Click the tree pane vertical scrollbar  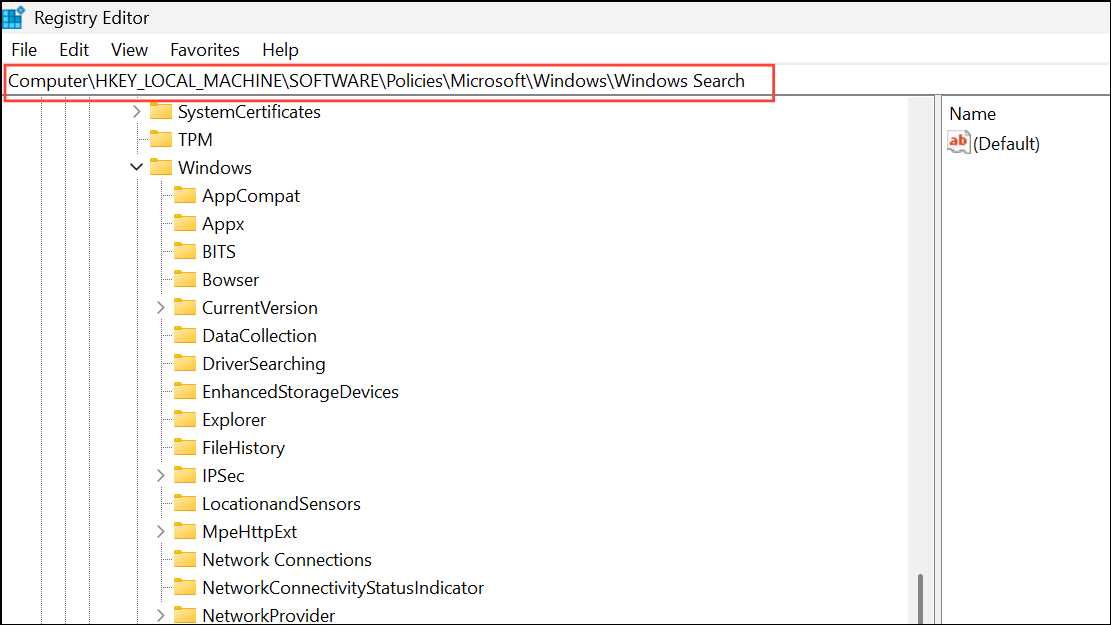pyautogui.click(x=920, y=597)
